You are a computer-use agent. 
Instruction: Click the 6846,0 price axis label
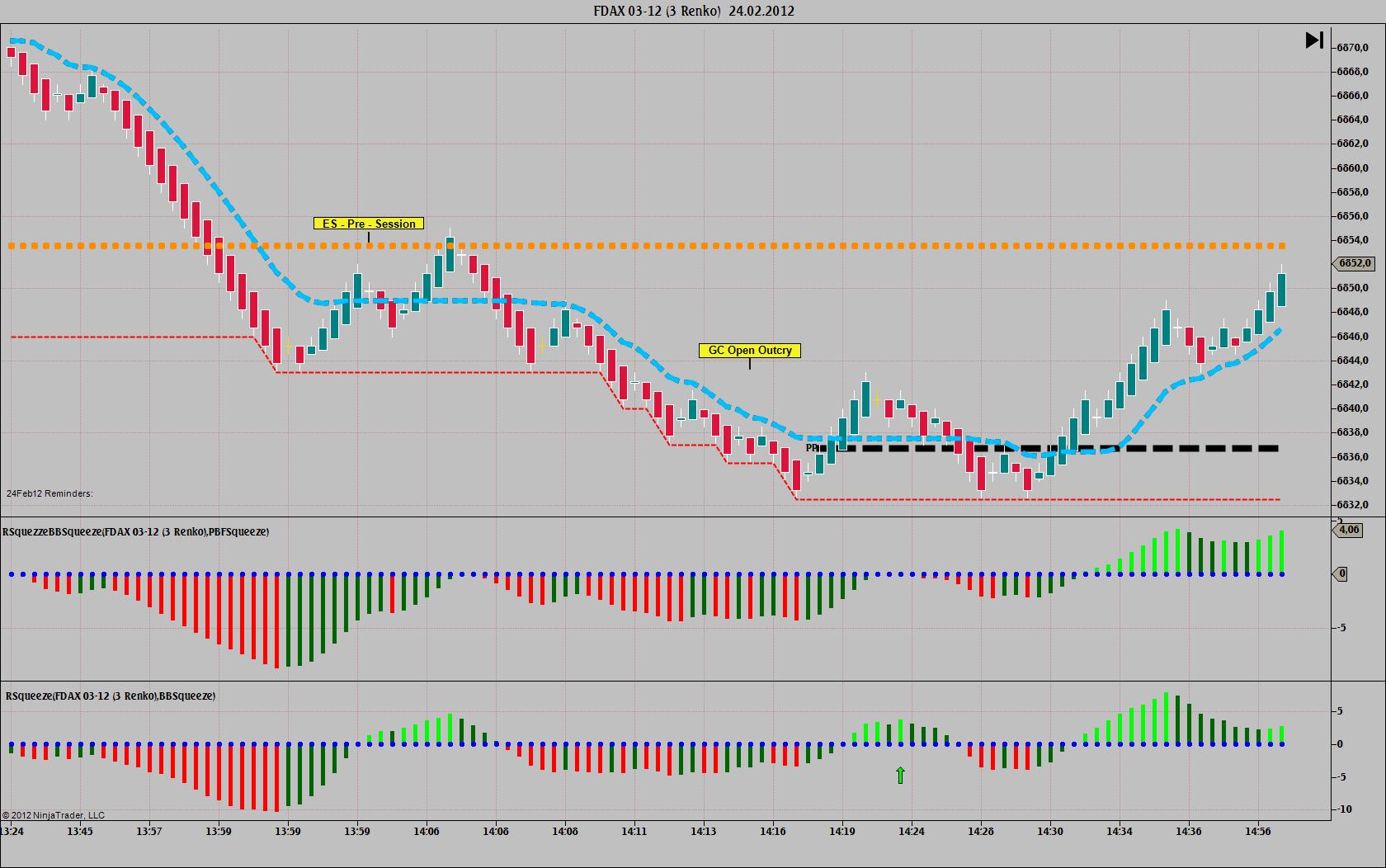(1352, 337)
